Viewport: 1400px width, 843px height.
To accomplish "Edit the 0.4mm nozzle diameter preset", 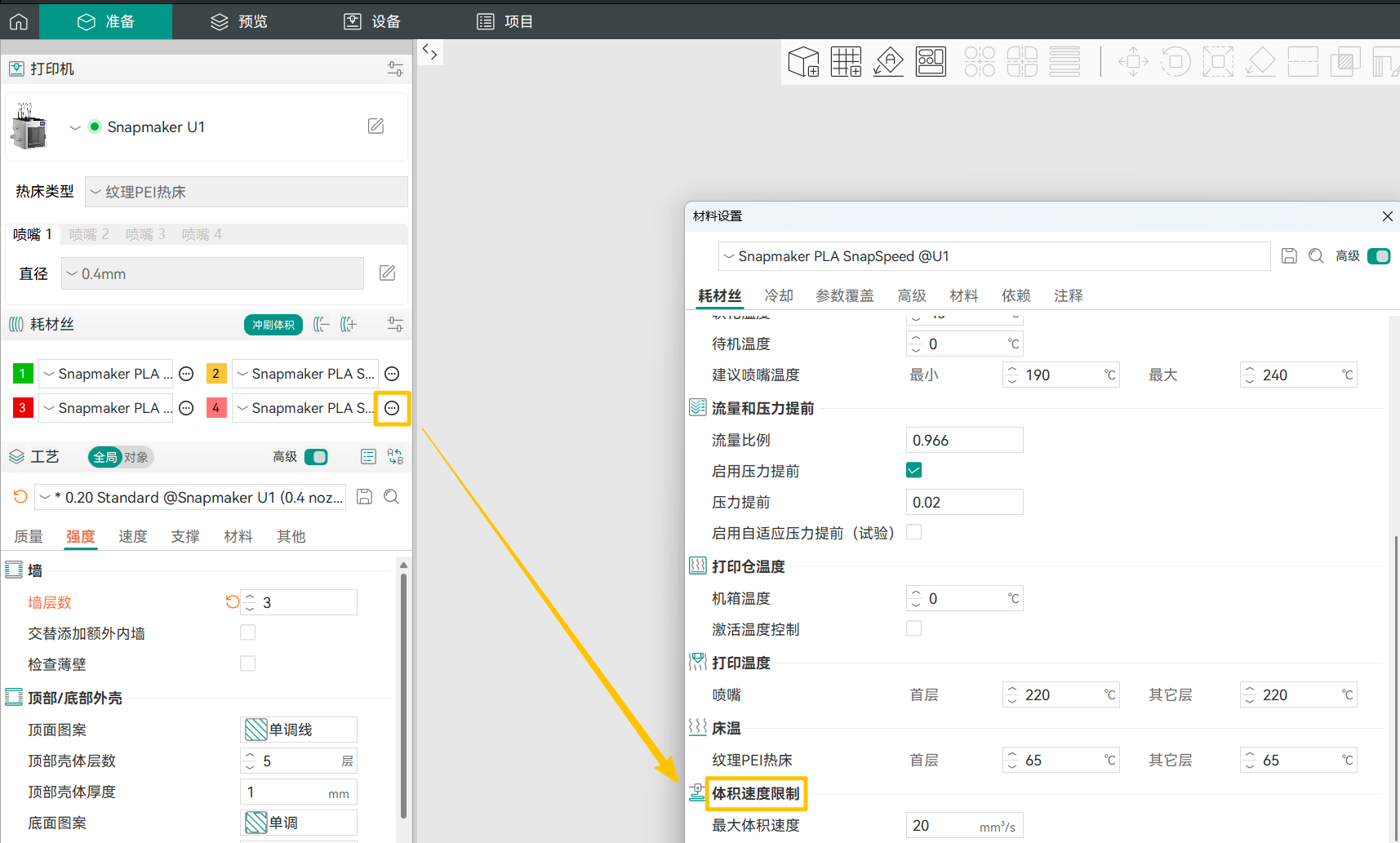I will (387, 273).
